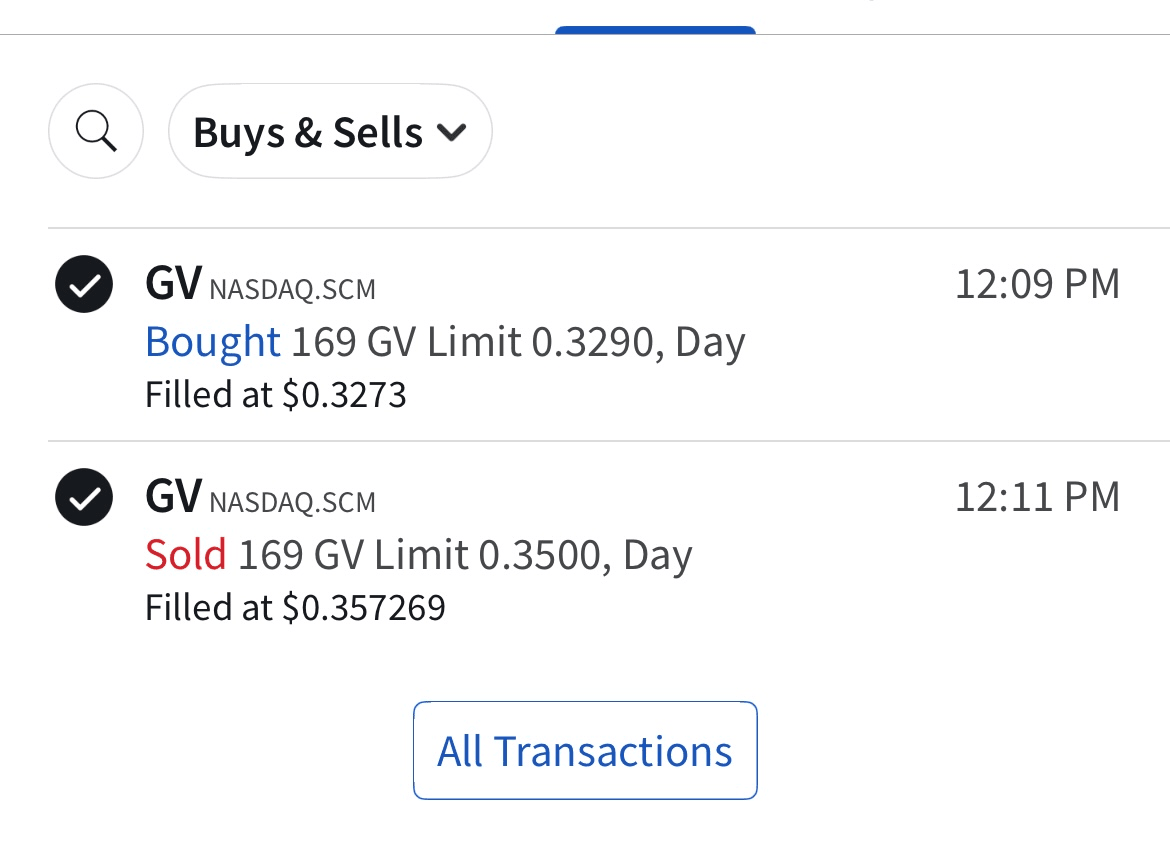Expand the Buys & Sells filter dropdown

coord(330,132)
